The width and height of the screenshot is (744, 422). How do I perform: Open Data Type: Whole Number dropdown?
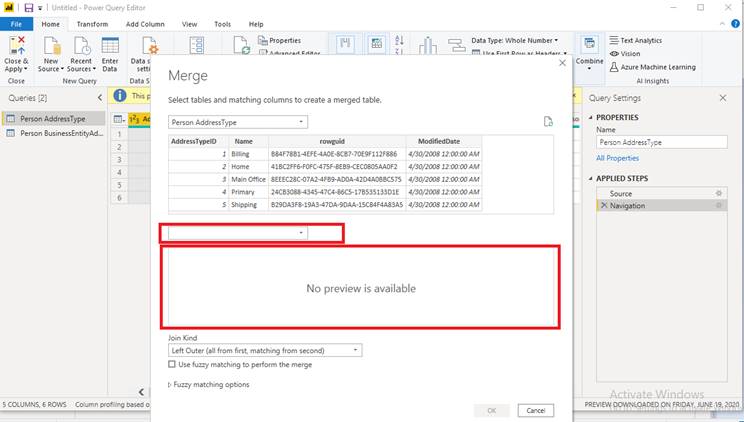click(514, 40)
